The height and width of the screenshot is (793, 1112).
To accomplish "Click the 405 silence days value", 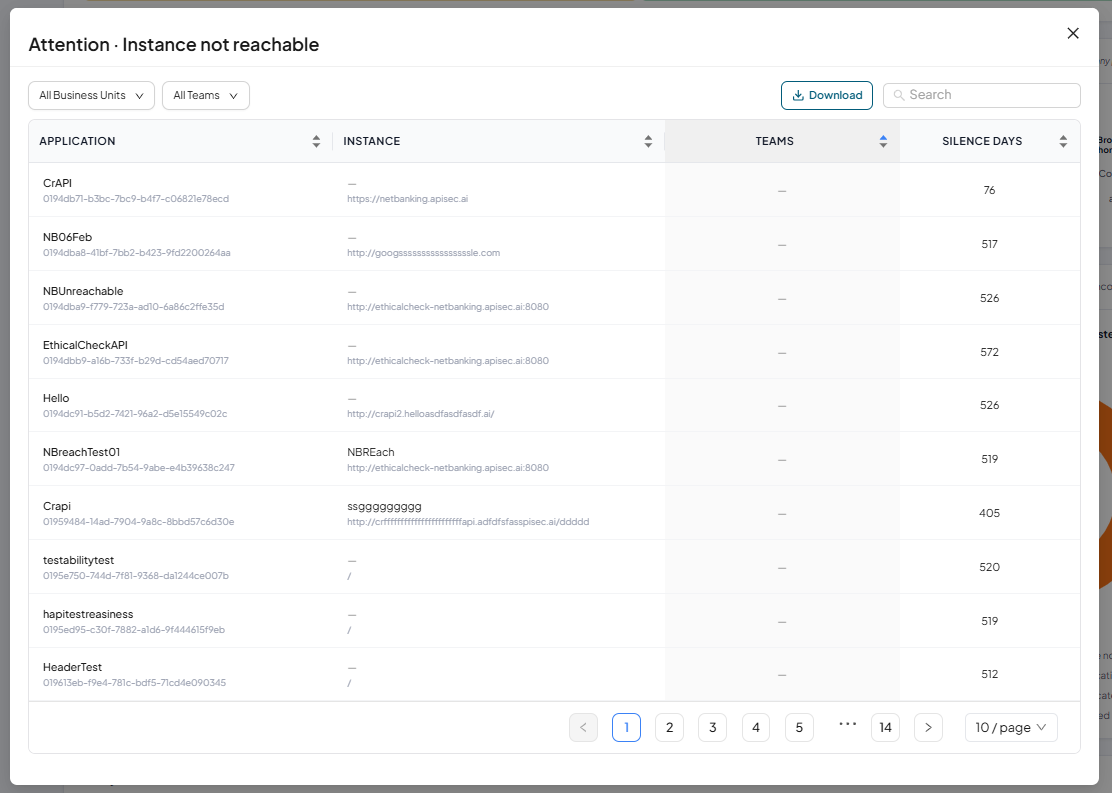I will click(989, 513).
